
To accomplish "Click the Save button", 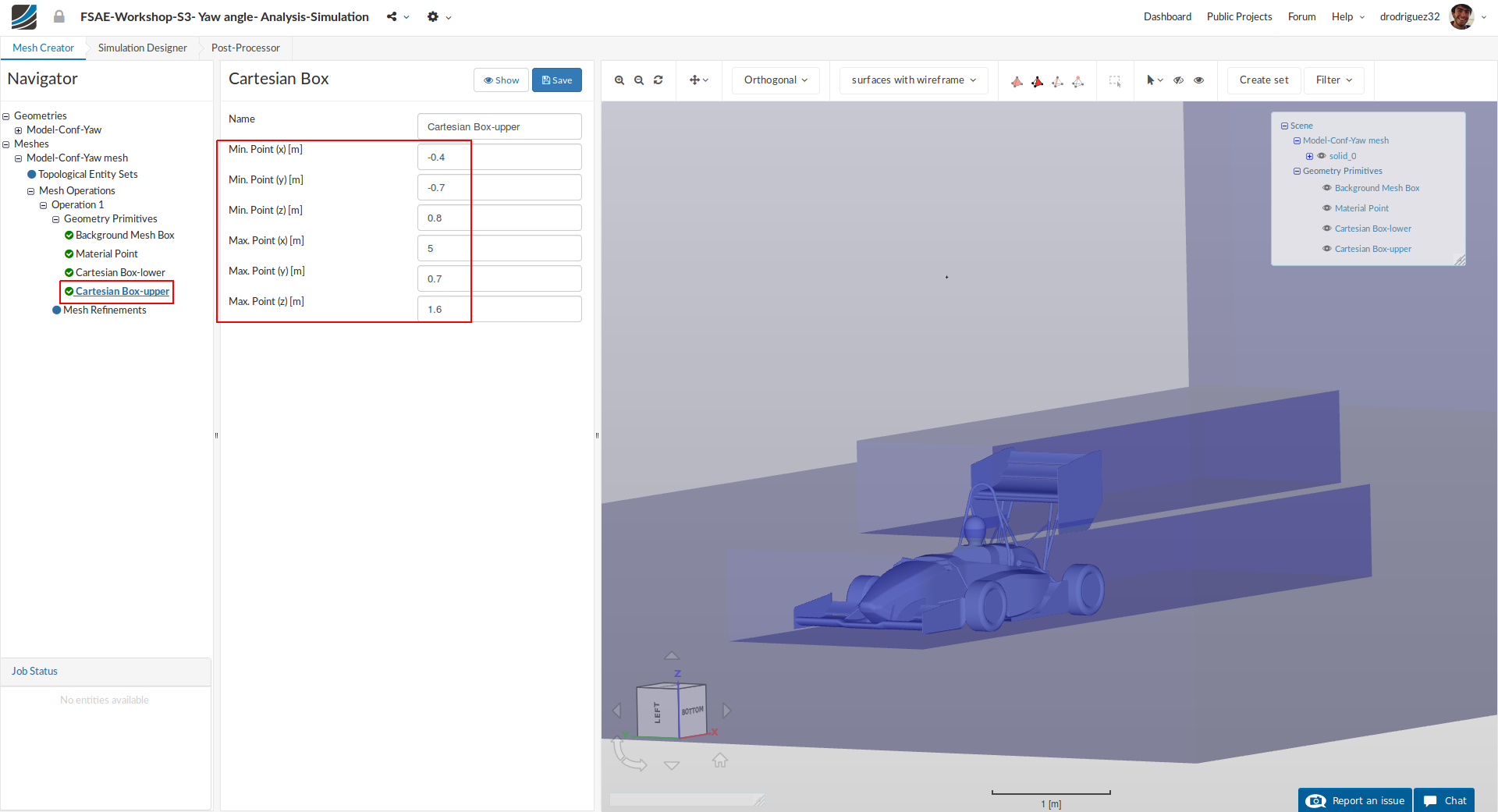I will [x=556, y=80].
